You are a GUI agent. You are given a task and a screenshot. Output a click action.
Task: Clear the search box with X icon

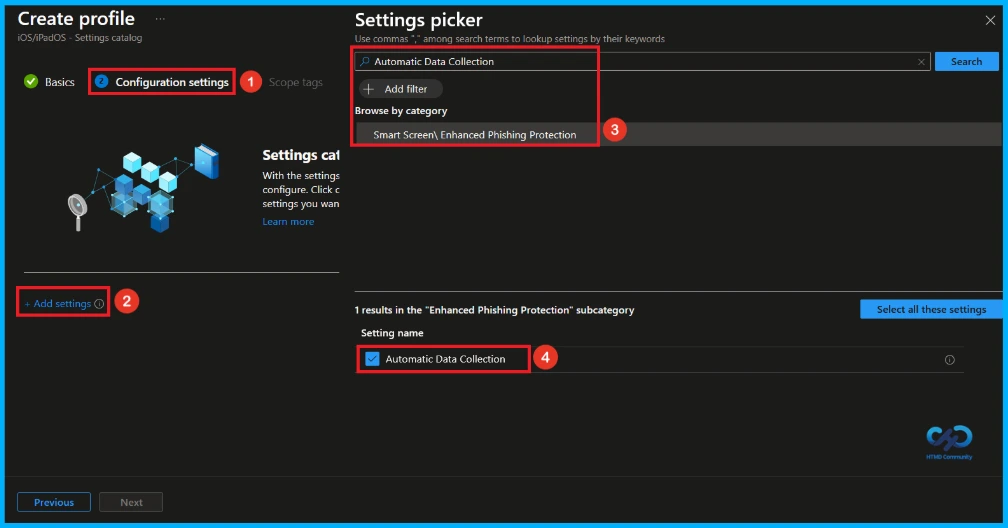pyautogui.click(x=921, y=62)
